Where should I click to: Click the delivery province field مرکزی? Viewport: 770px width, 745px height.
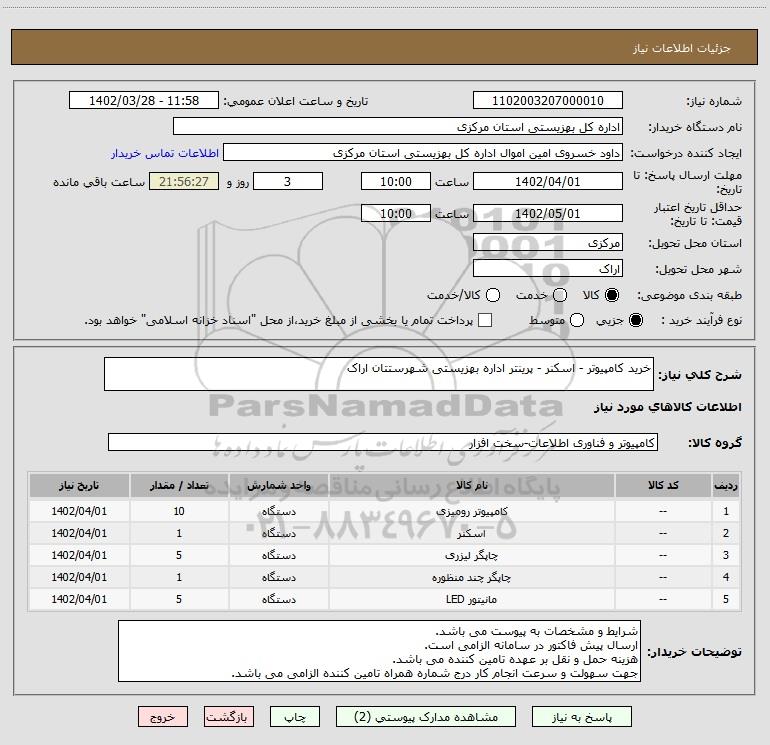click(x=548, y=243)
